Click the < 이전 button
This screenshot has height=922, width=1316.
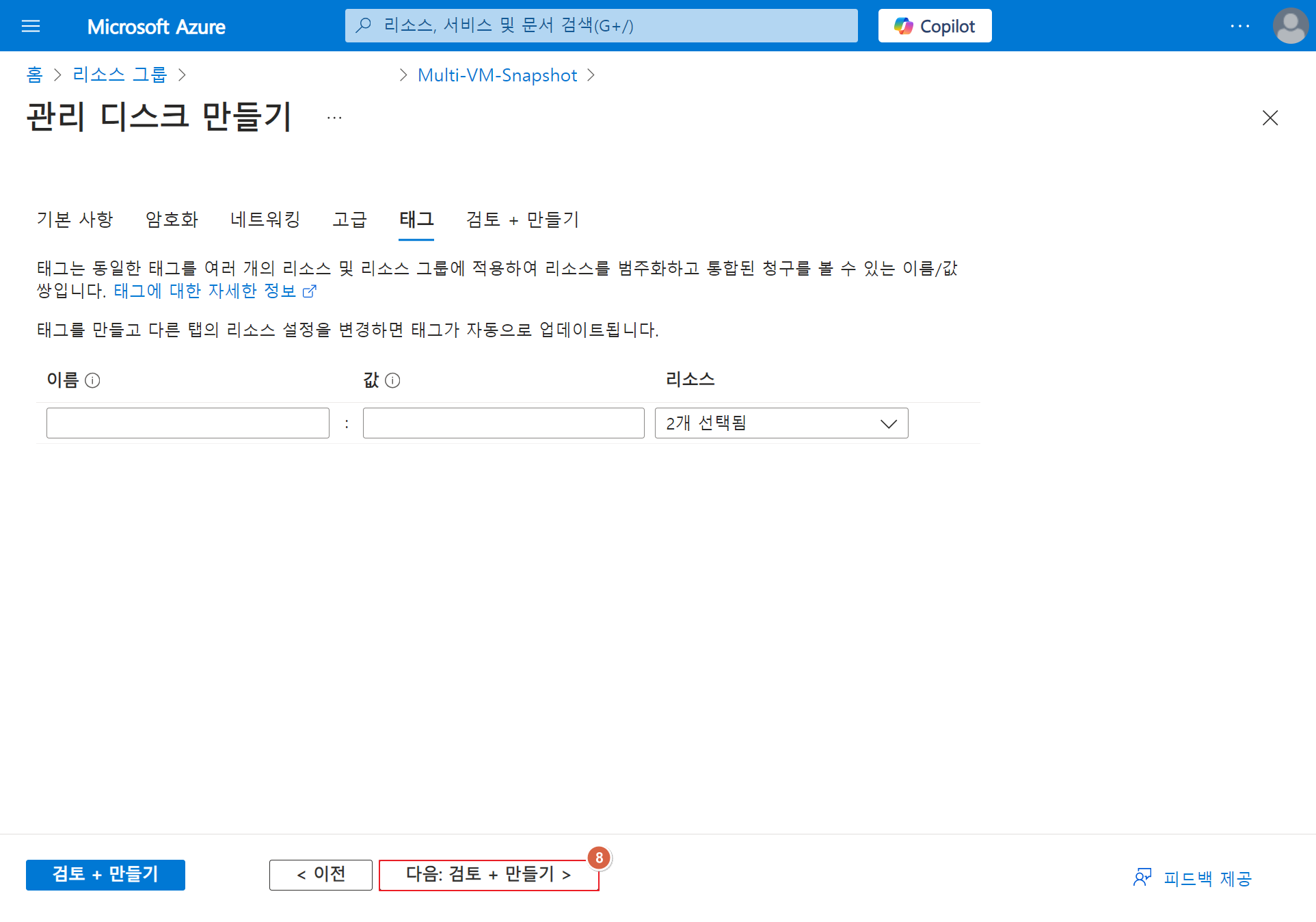(321, 875)
